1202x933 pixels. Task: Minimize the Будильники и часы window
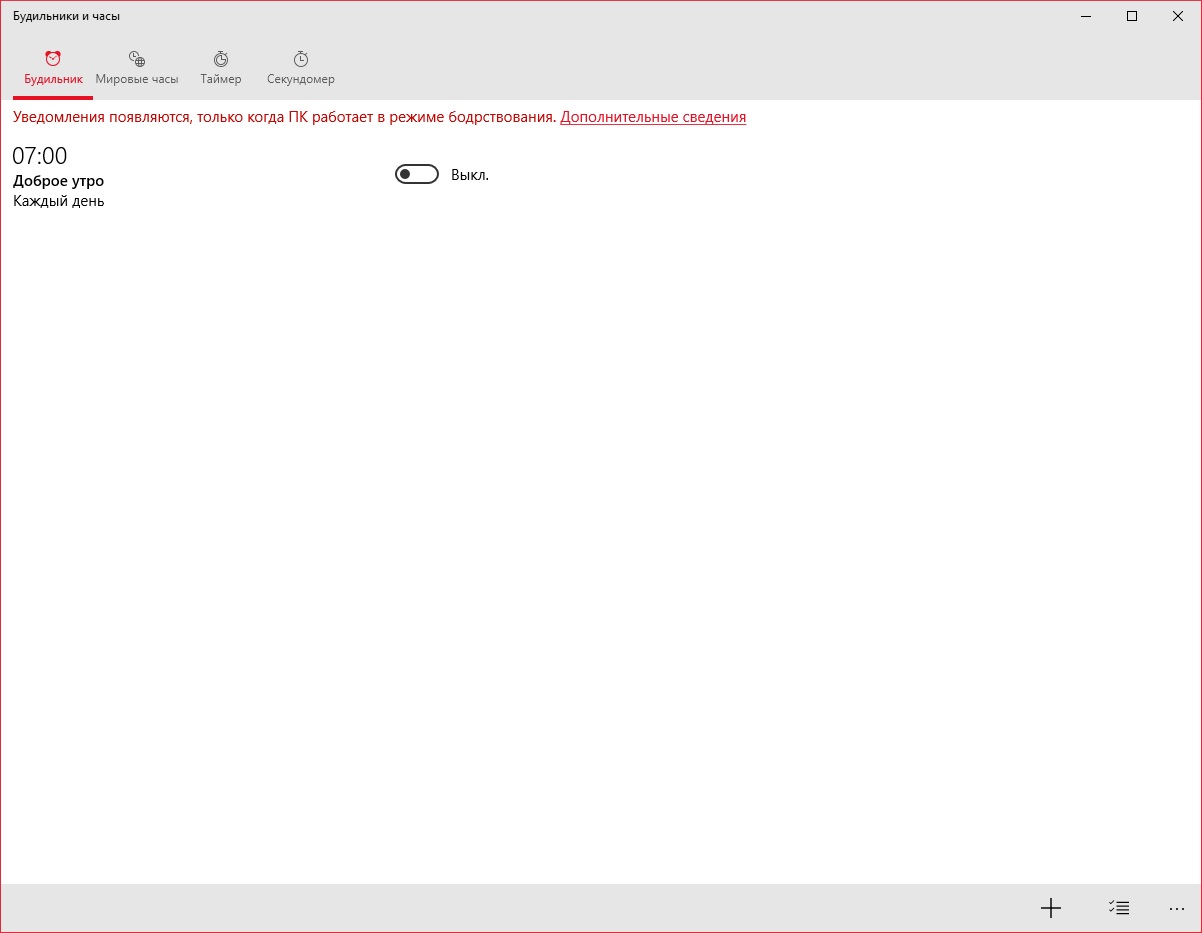[1087, 16]
